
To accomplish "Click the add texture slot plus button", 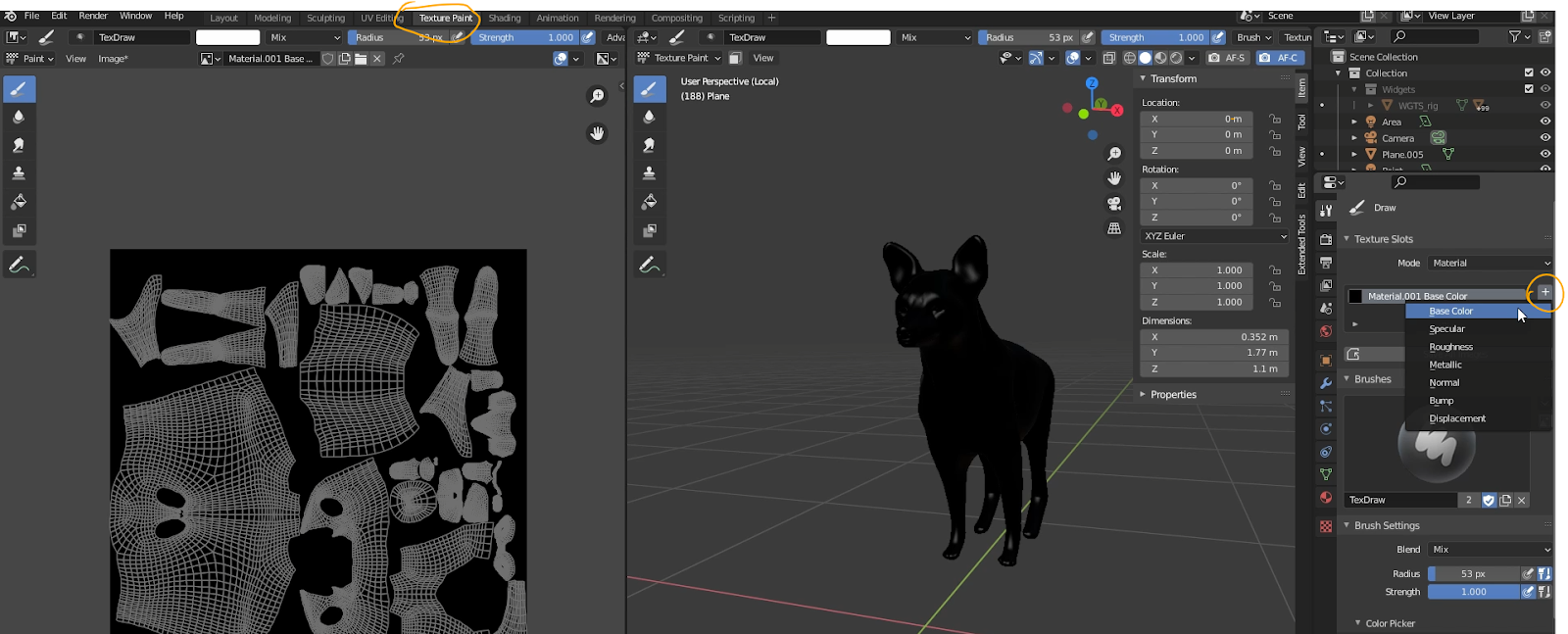I will point(1544,292).
